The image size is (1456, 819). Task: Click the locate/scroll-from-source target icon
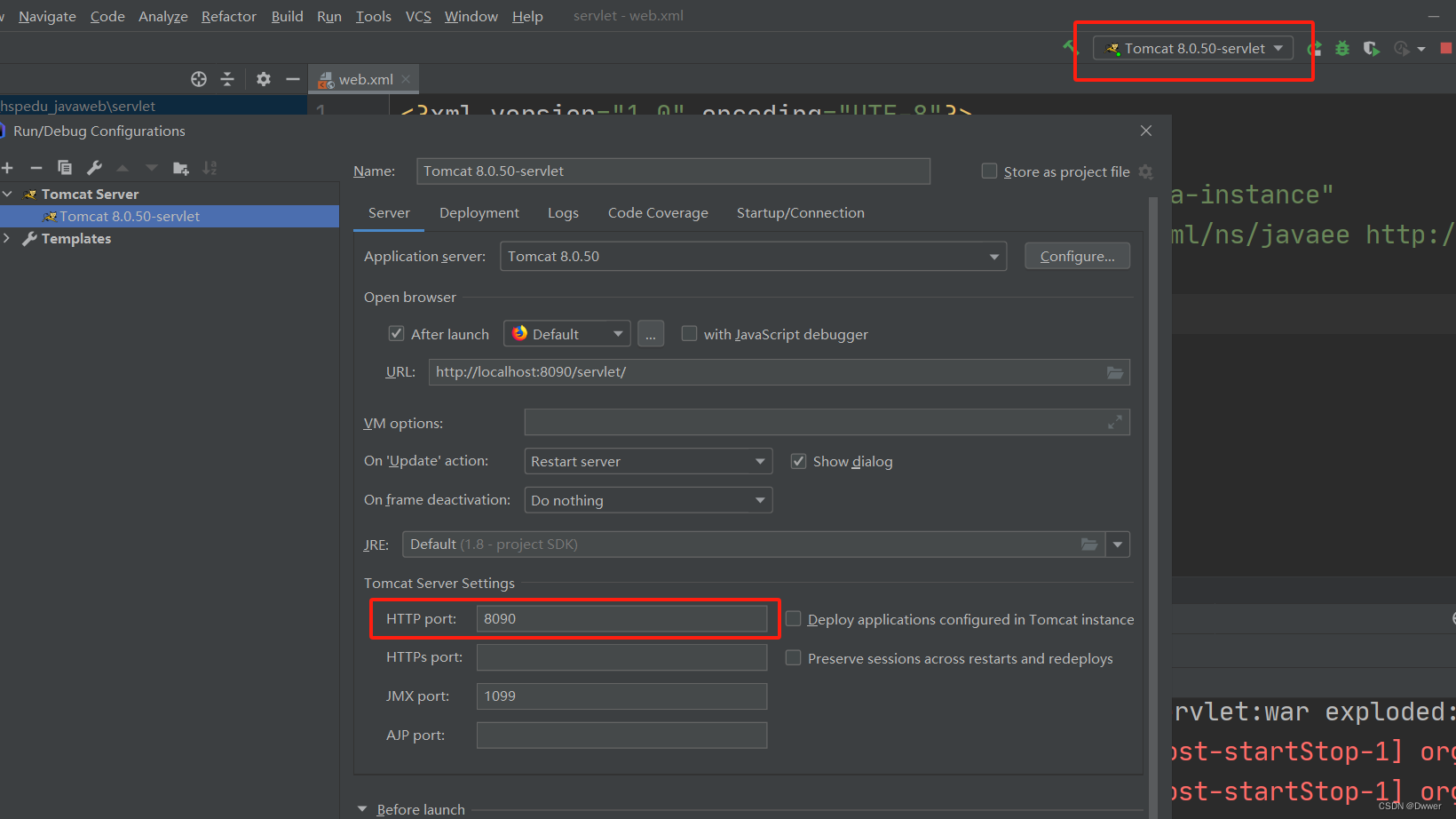click(199, 79)
